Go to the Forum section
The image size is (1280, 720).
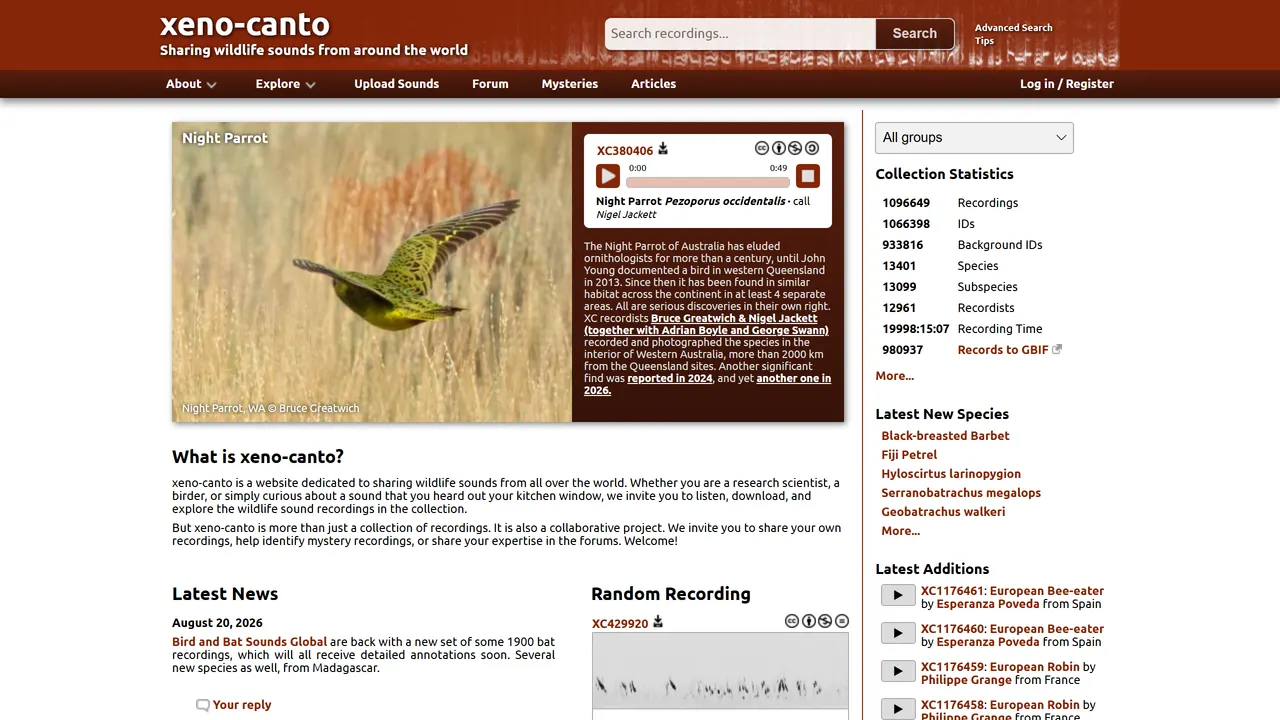[490, 84]
